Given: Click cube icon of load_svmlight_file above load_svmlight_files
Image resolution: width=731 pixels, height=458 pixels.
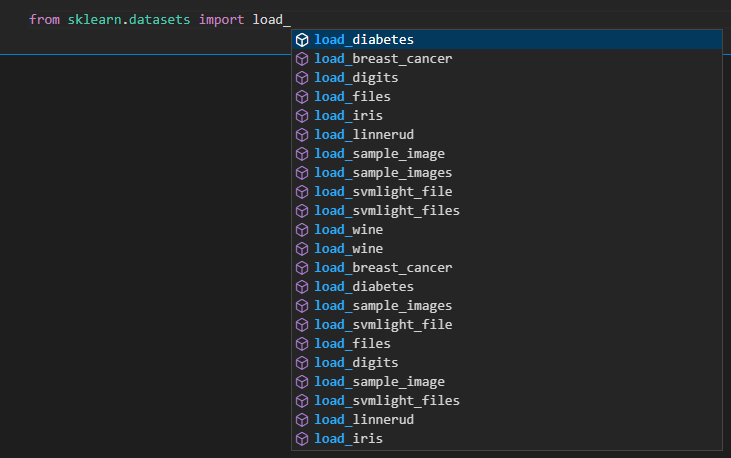Looking at the screenshot, I should [x=302, y=192].
